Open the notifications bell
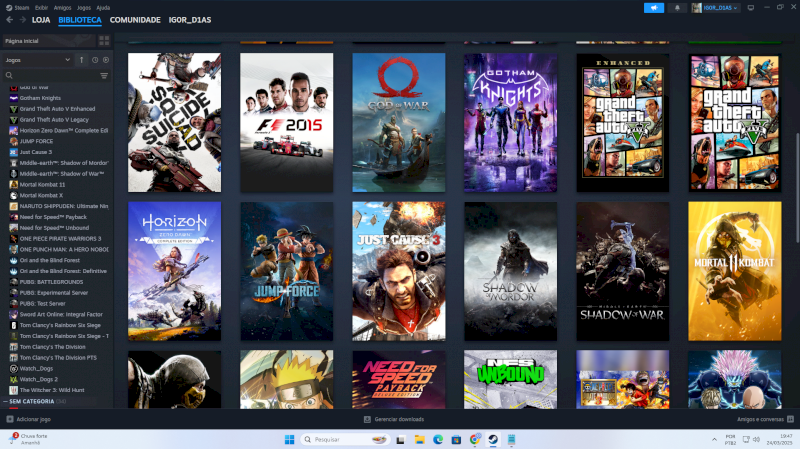The width and height of the screenshot is (800, 449). pyautogui.click(x=677, y=8)
